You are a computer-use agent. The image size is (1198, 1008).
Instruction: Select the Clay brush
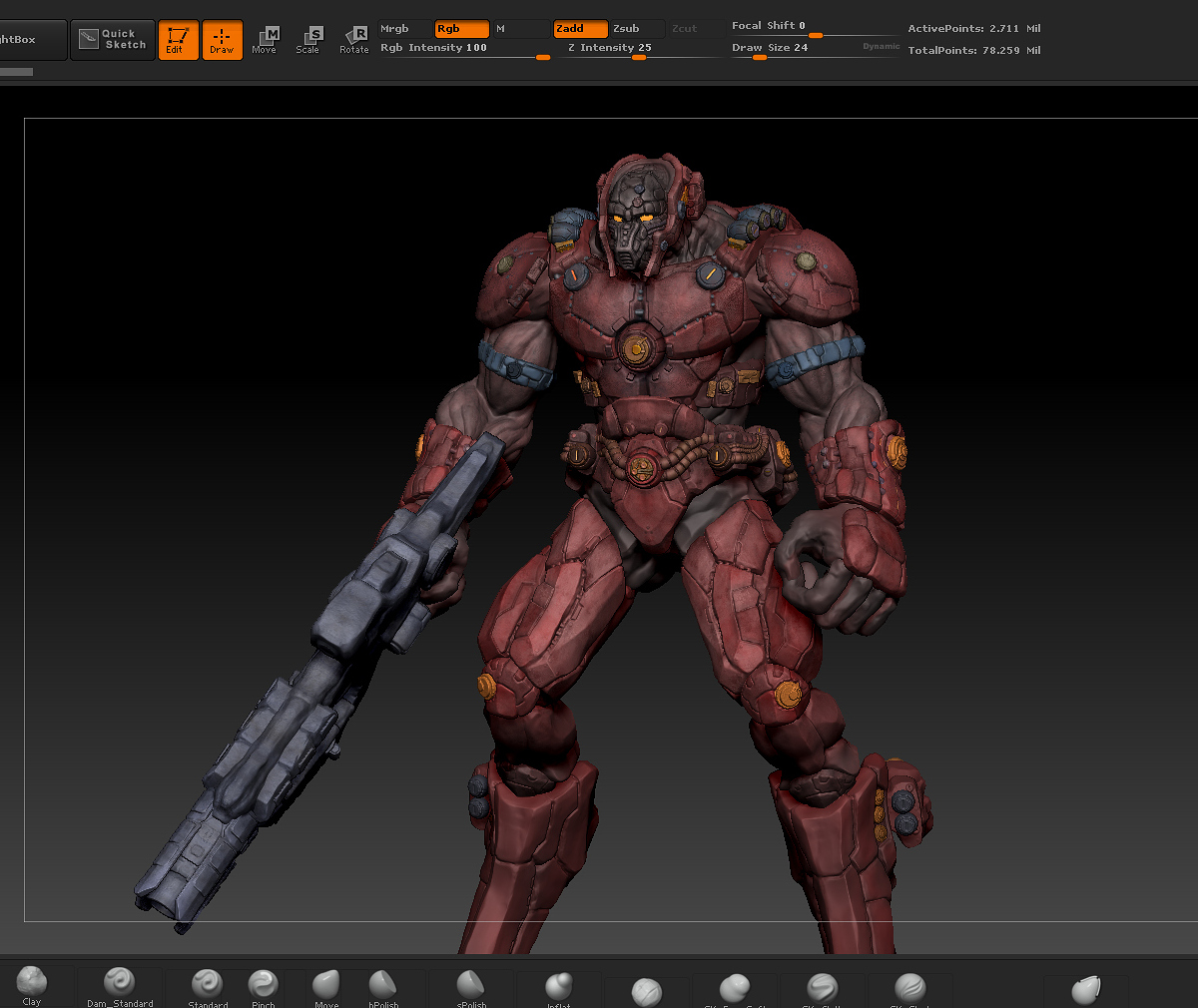click(32, 986)
